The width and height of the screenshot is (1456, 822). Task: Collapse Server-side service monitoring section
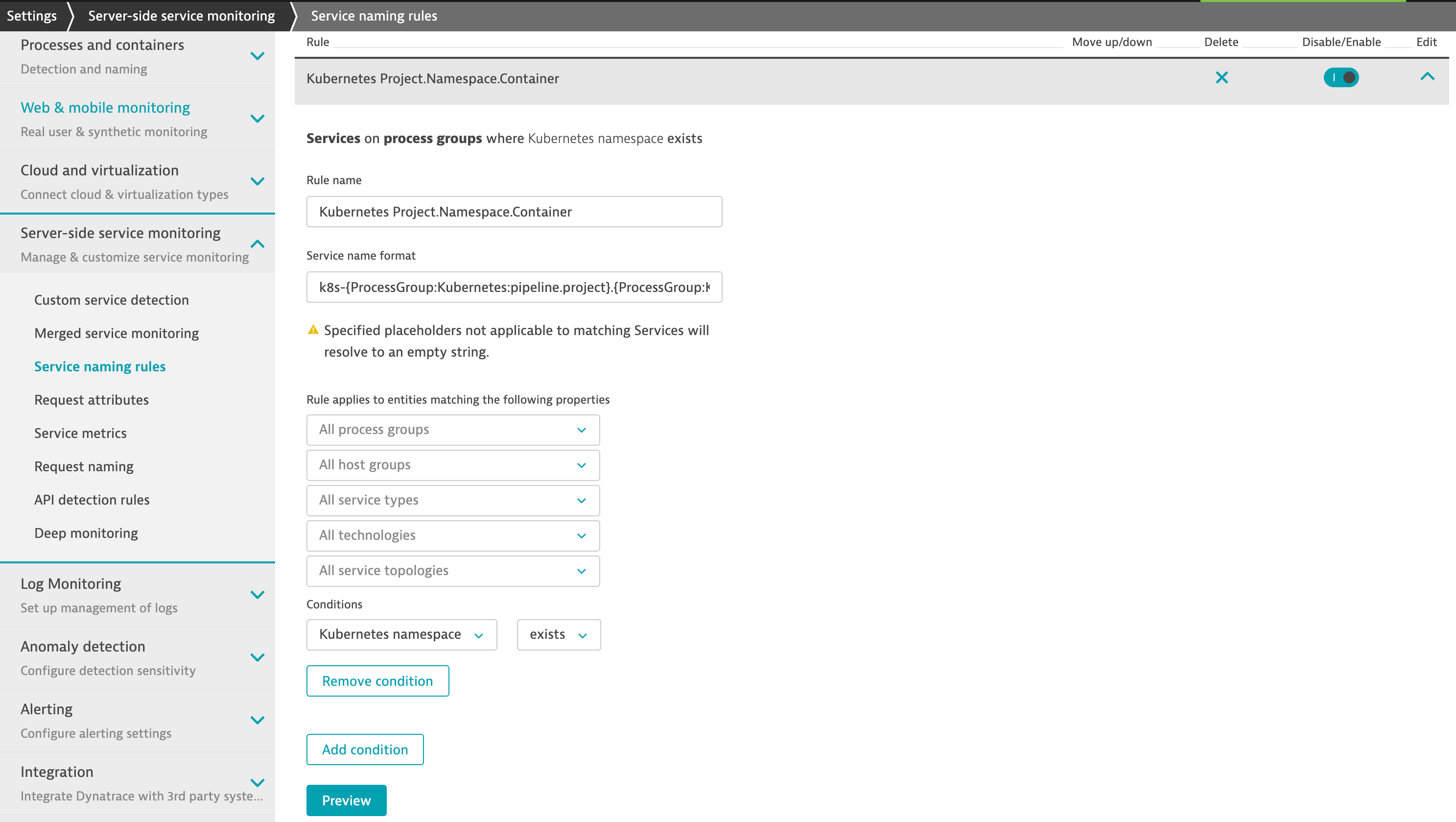point(257,244)
